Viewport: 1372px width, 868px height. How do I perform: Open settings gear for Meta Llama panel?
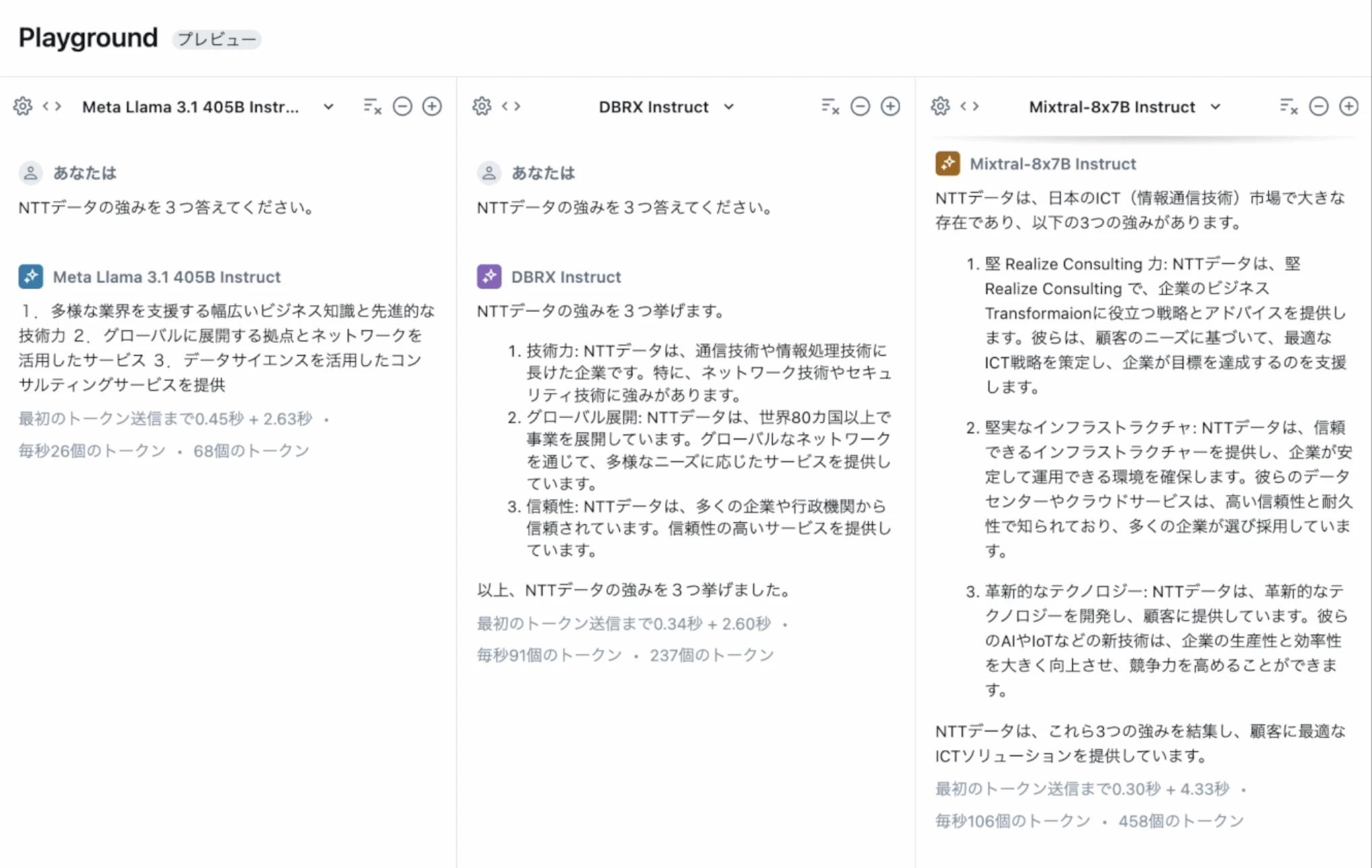tap(23, 106)
